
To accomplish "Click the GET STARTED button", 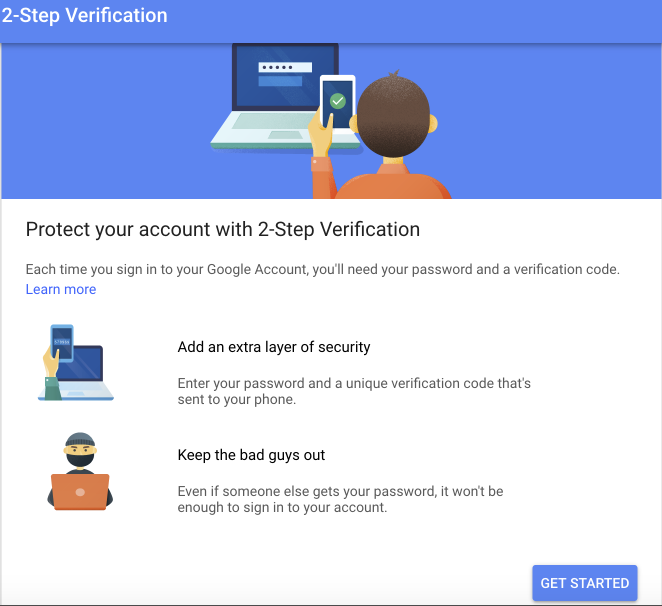I will pos(584,583).
